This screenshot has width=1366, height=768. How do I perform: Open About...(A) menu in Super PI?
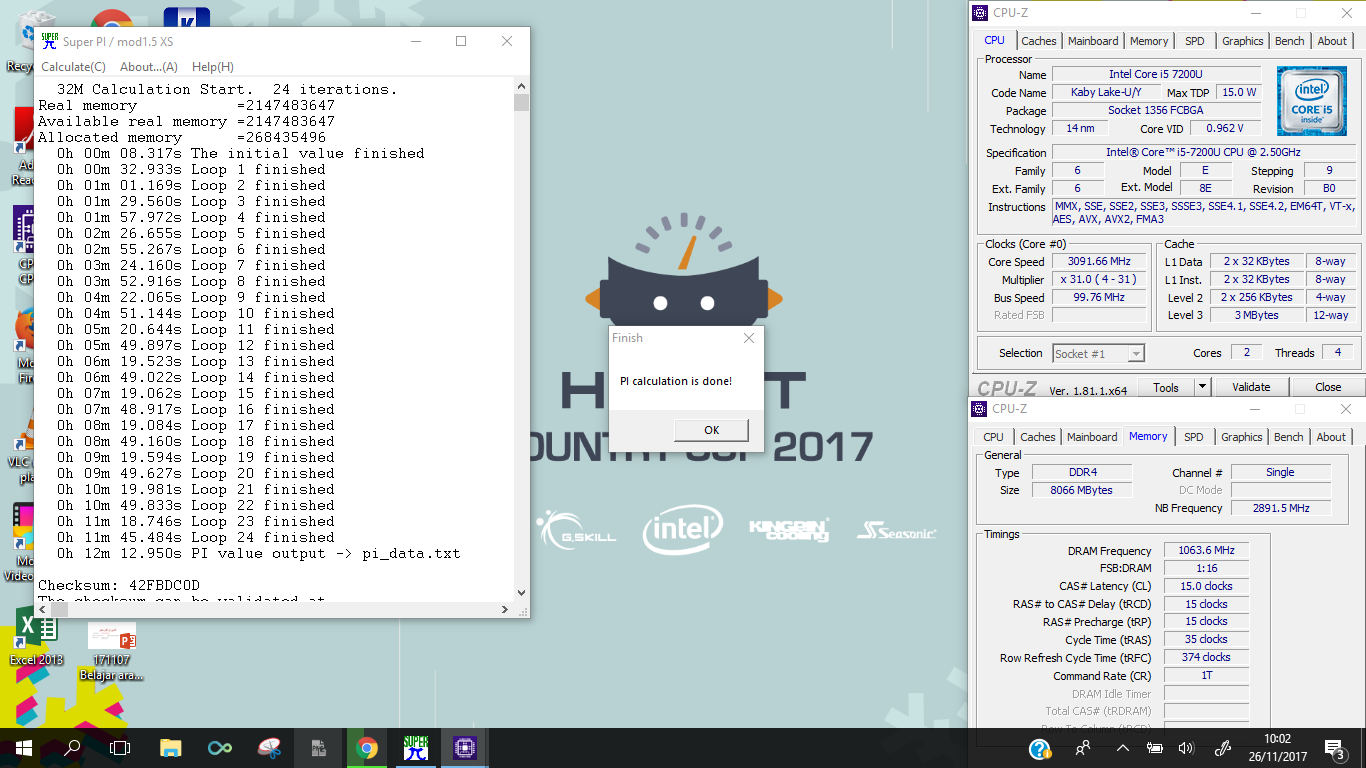click(148, 67)
